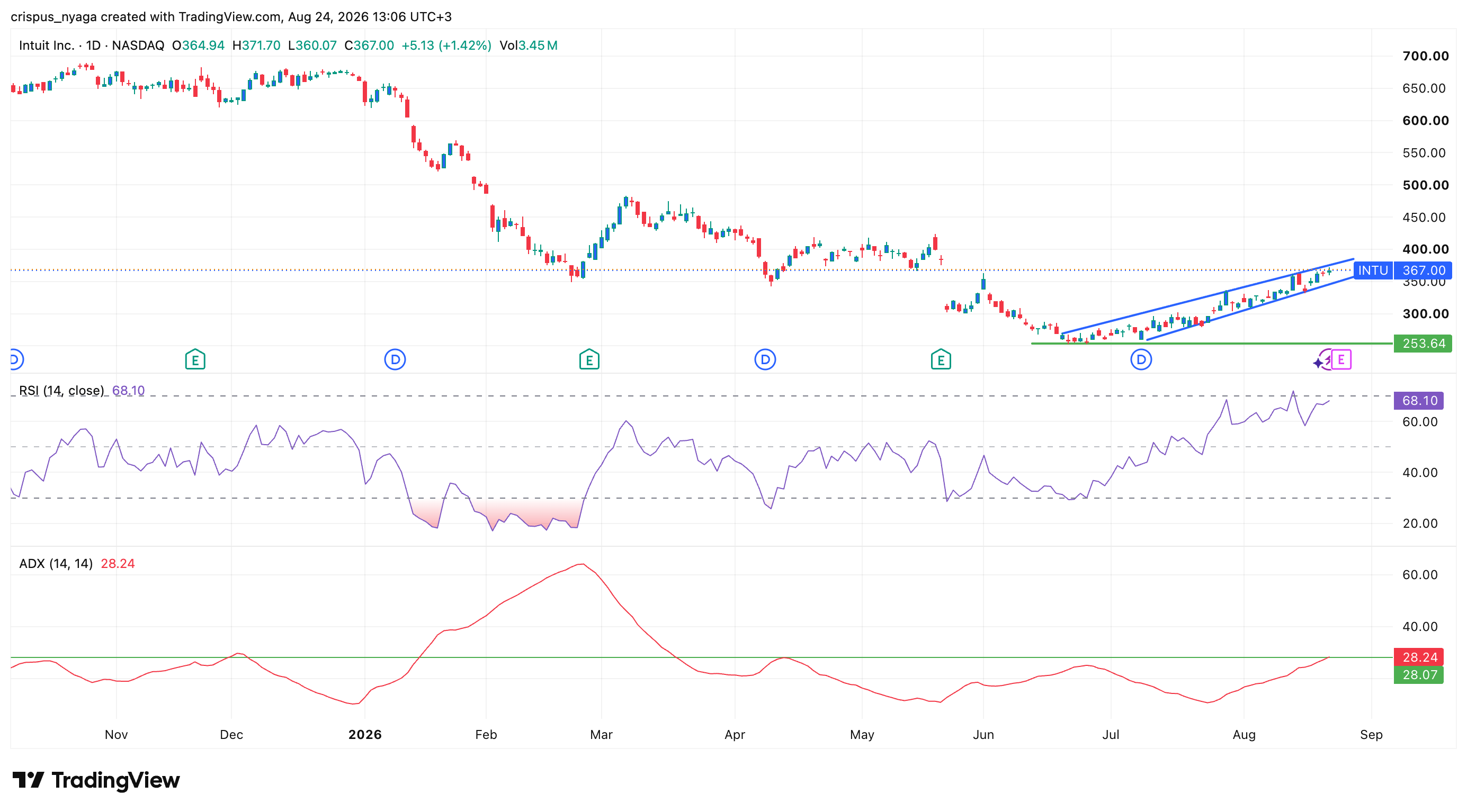
Task: Click the Dec label on time axis
Action: click(231, 735)
